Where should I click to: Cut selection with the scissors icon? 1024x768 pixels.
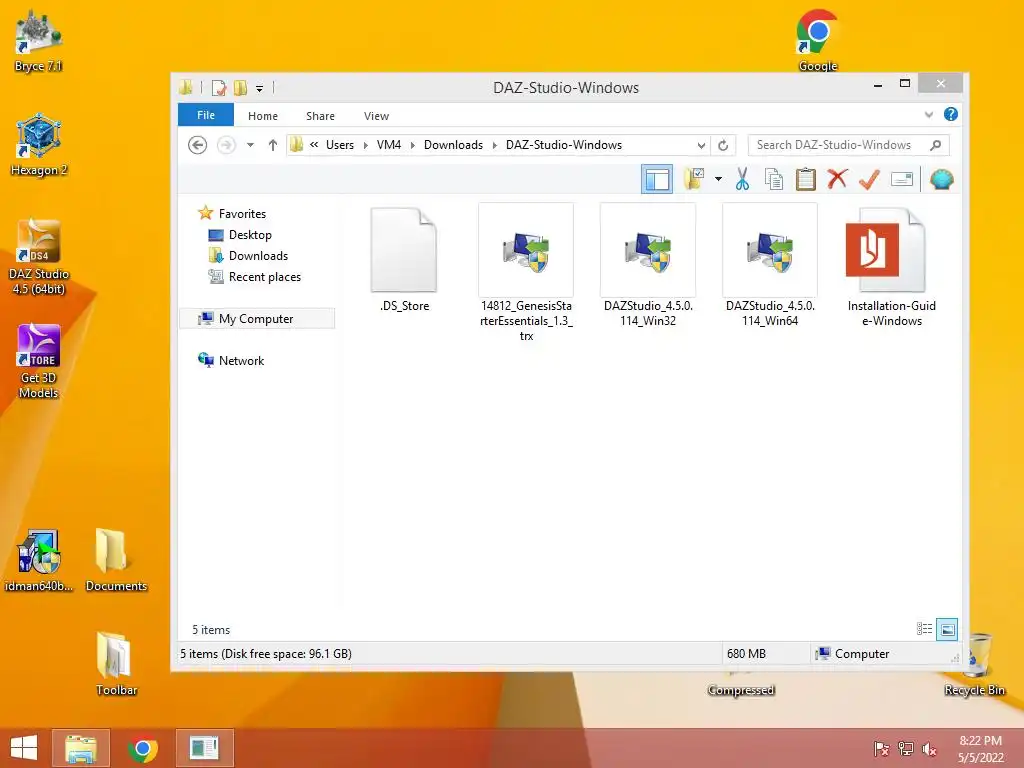[742, 179]
